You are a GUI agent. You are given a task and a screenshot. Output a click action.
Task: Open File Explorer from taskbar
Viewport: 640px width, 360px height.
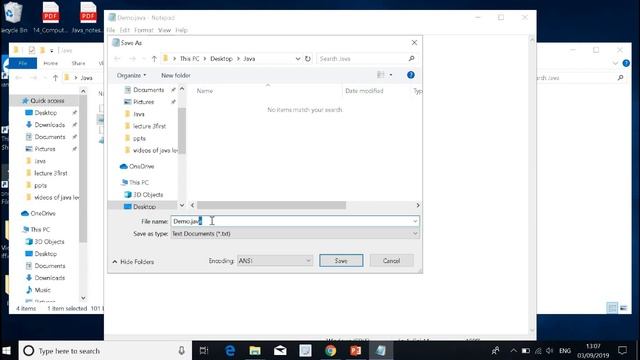pyautogui.click(x=255, y=351)
